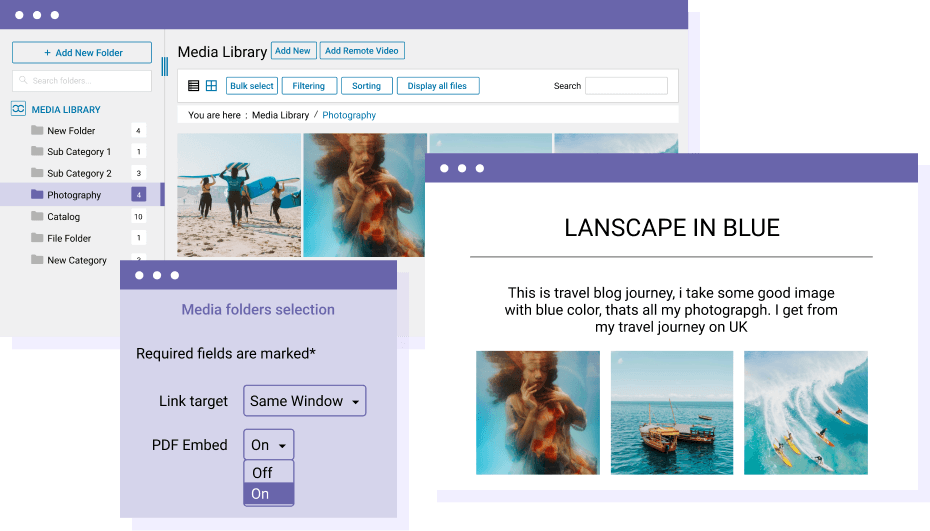
Task: Click the Sub Category 1 folder icon
Action: pos(37,151)
